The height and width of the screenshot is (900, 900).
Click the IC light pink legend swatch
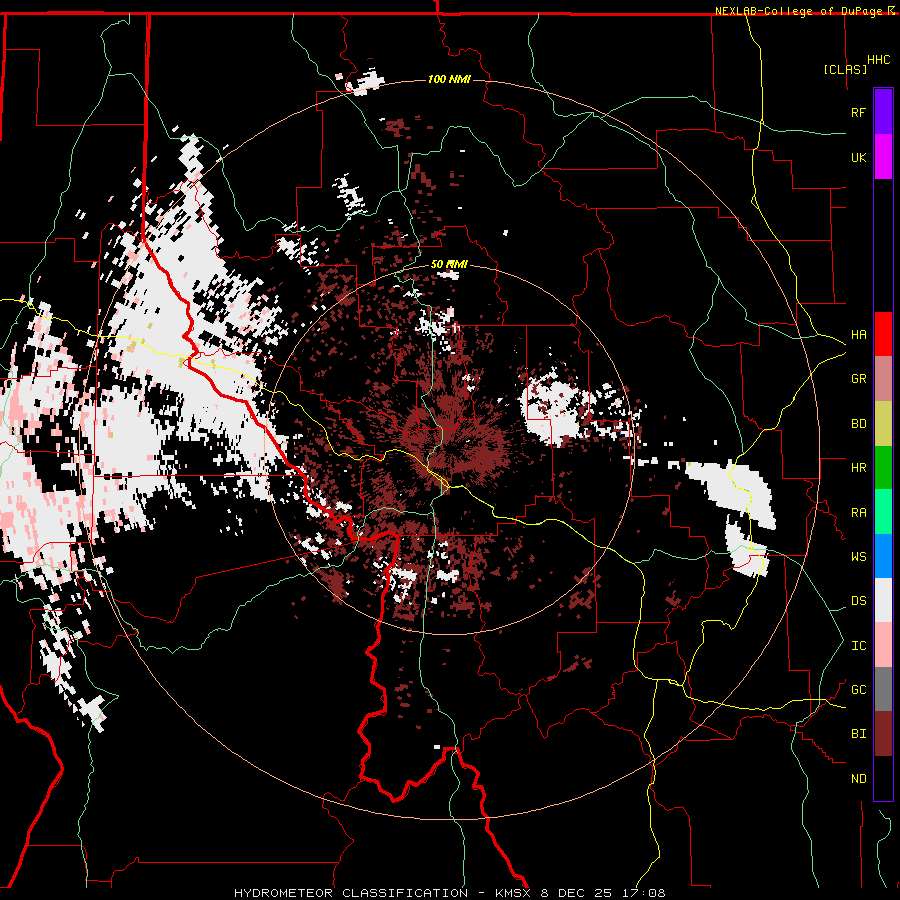[883, 645]
